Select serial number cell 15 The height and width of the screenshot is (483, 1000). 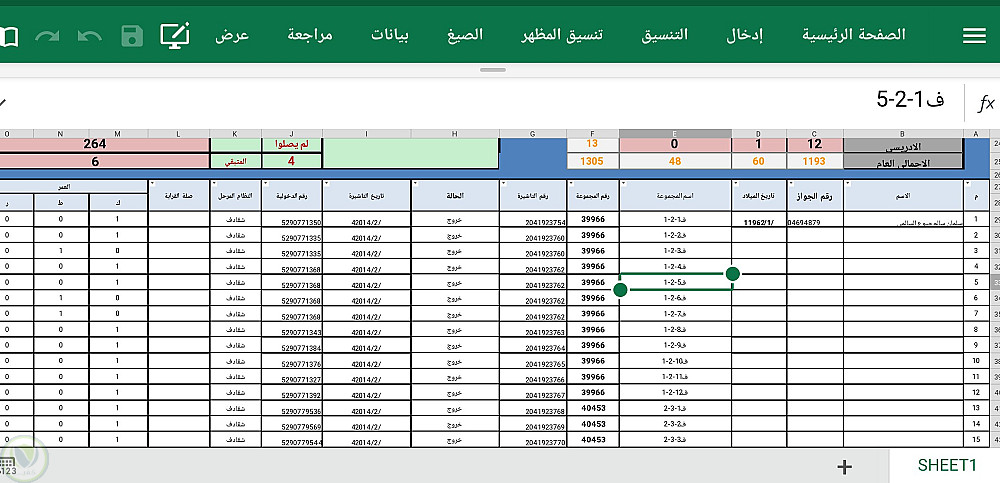point(976,440)
